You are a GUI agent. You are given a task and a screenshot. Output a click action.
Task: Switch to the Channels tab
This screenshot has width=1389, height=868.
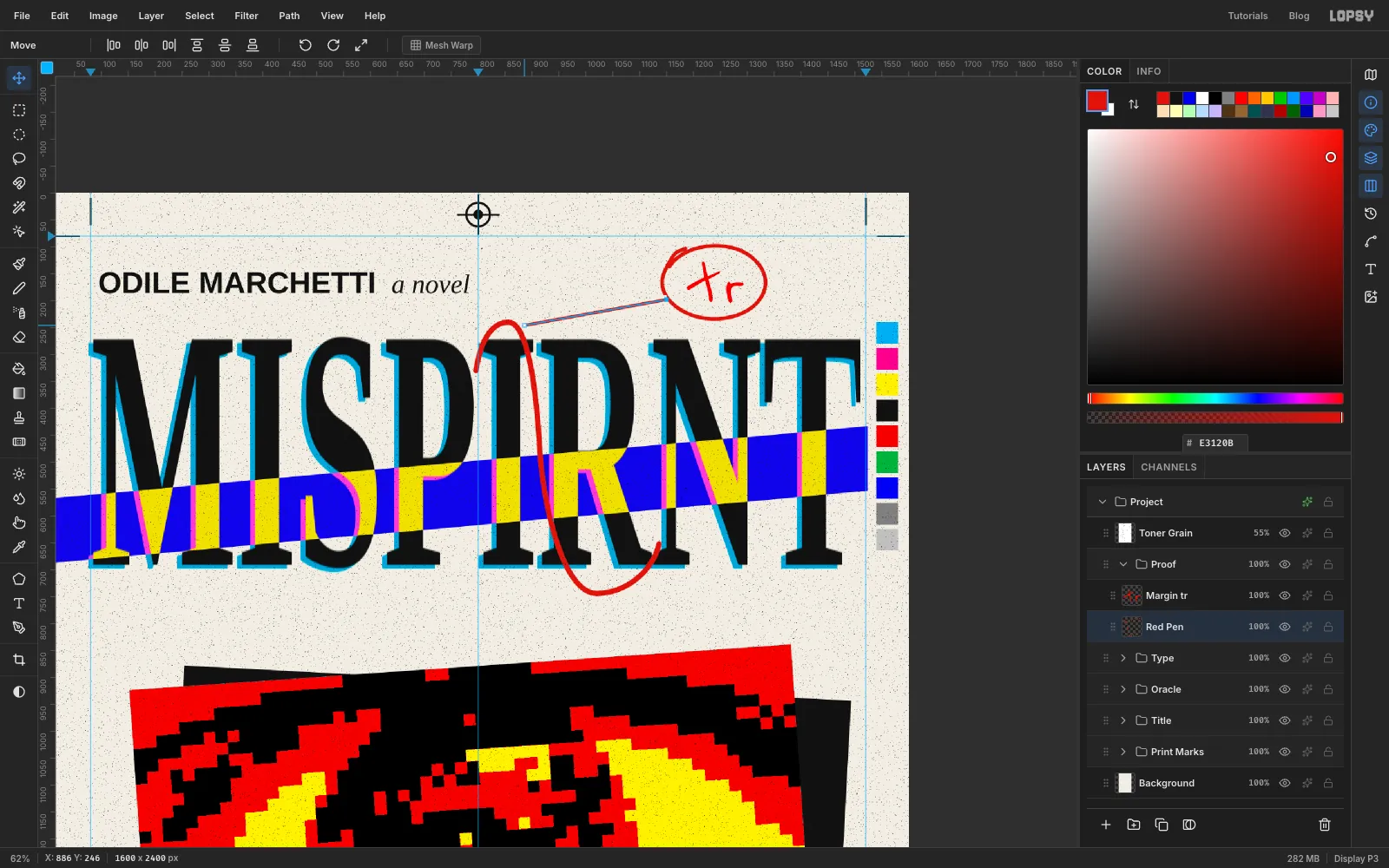click(x=1168, y=467)
